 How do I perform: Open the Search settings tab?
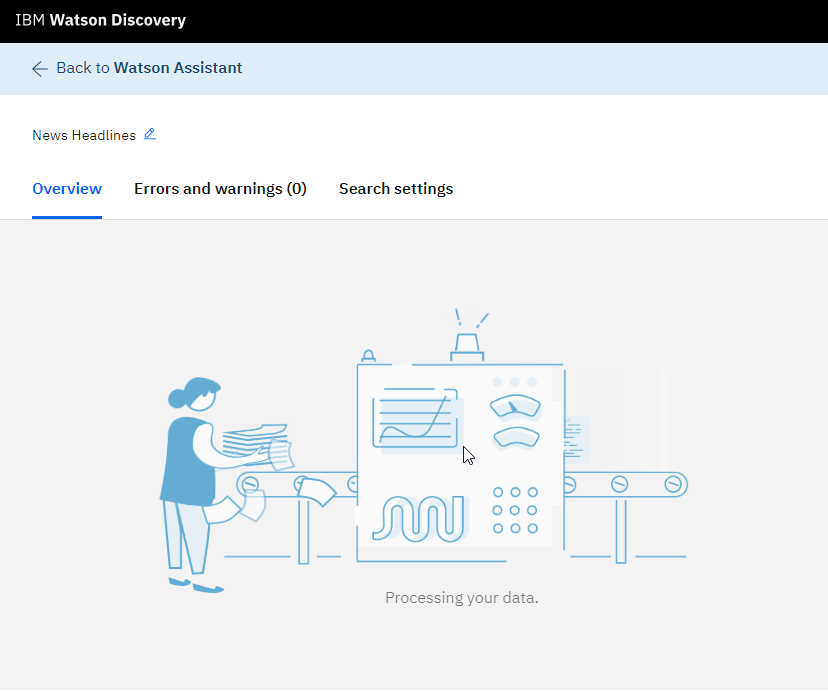click(x=396, y=189)
